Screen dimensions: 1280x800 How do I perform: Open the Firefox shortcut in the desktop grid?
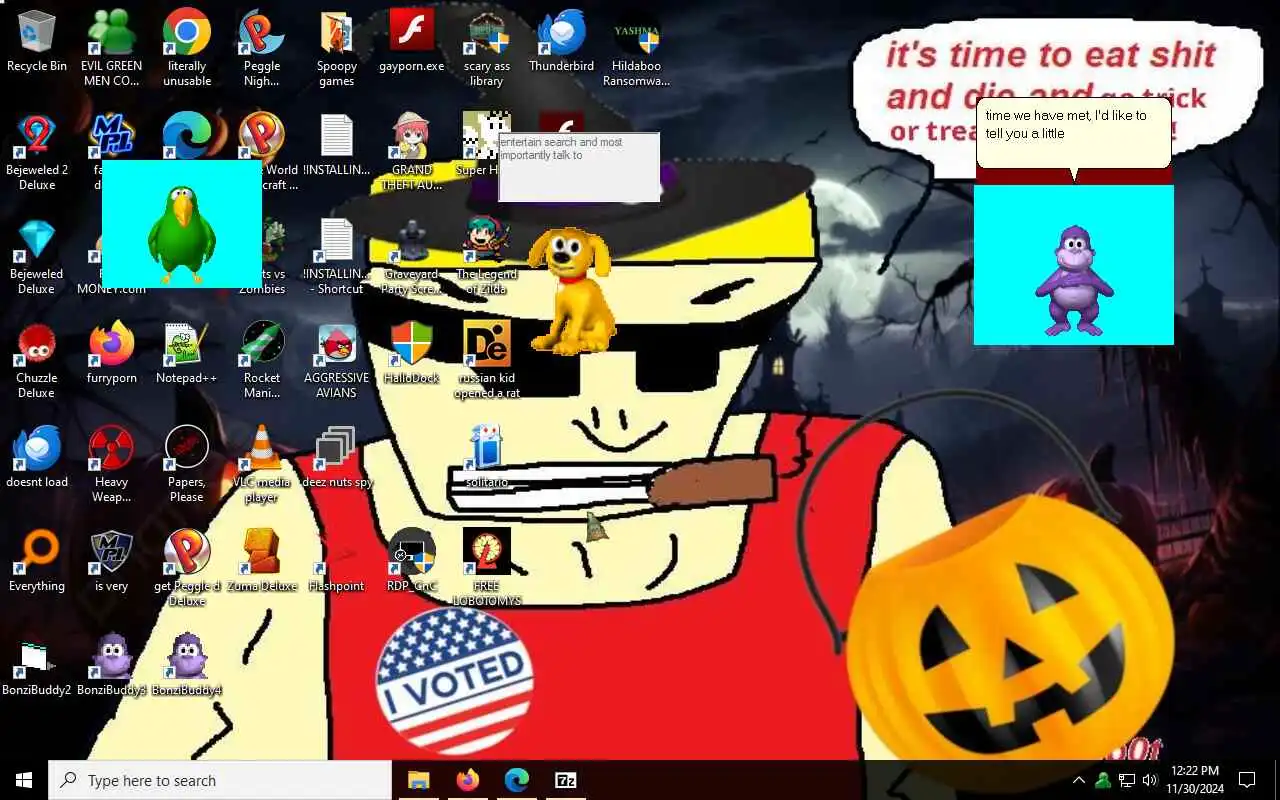coord(111,354)
